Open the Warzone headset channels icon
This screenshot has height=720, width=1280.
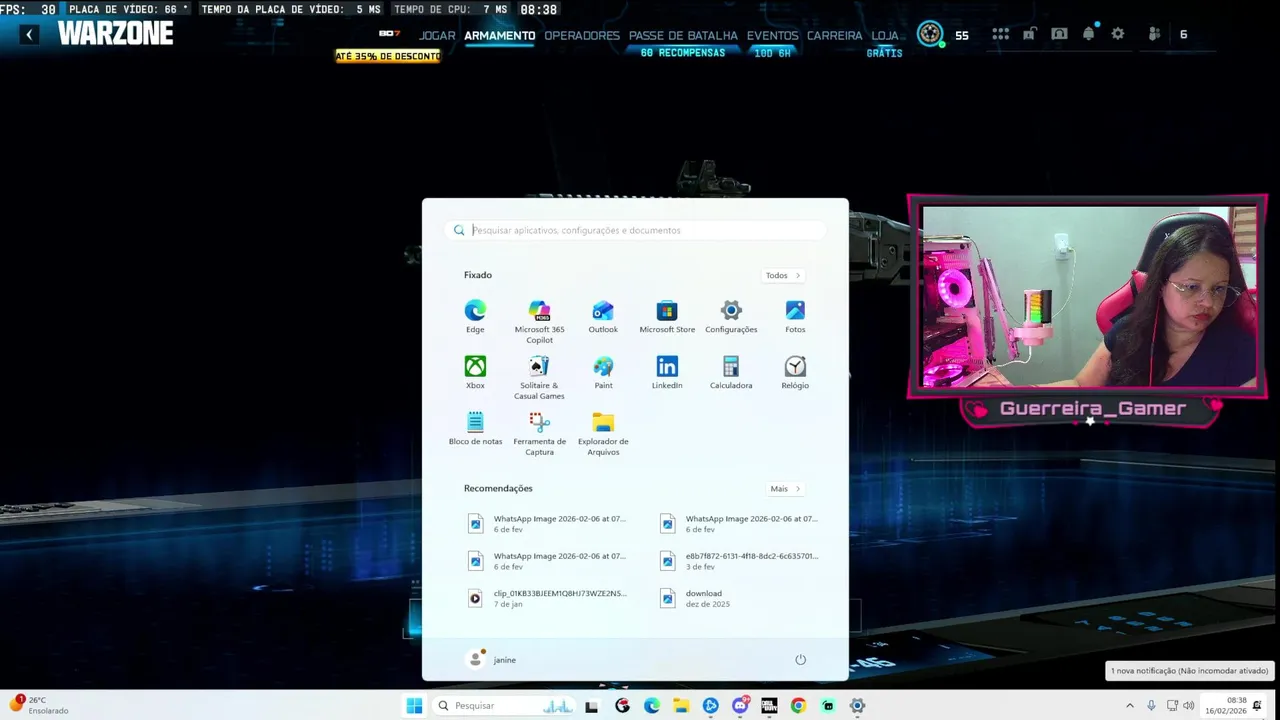click(x=1059, y=34)
